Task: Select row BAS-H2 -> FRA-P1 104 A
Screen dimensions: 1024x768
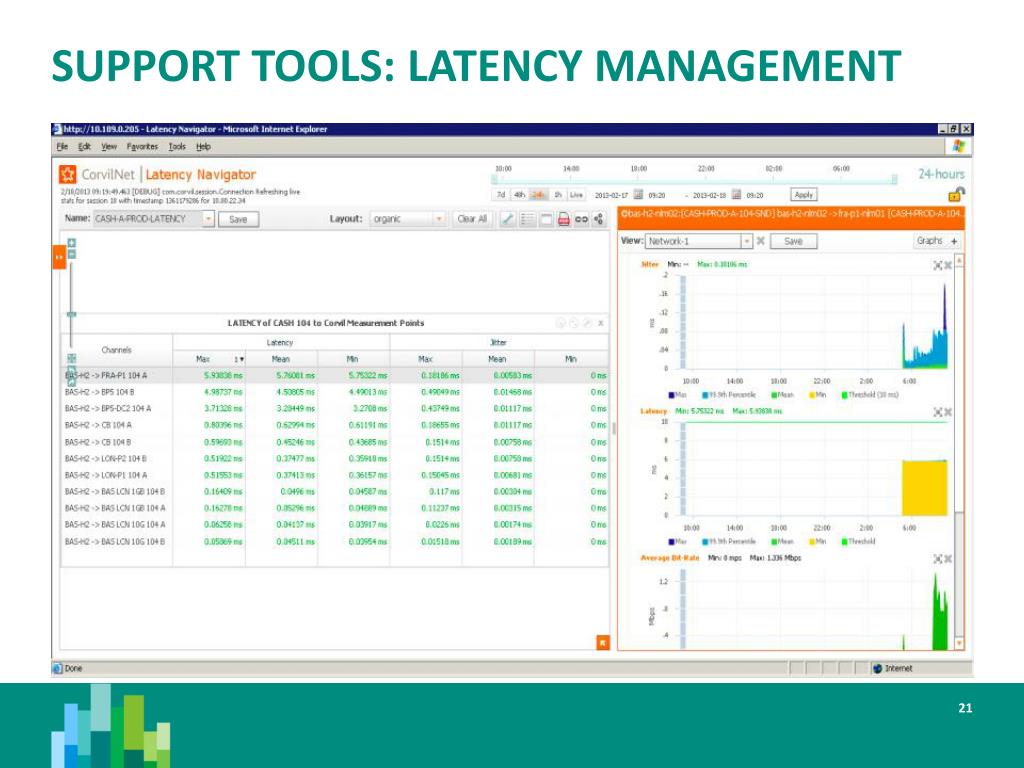Action: pyautogui.click(x=335, y=376)
